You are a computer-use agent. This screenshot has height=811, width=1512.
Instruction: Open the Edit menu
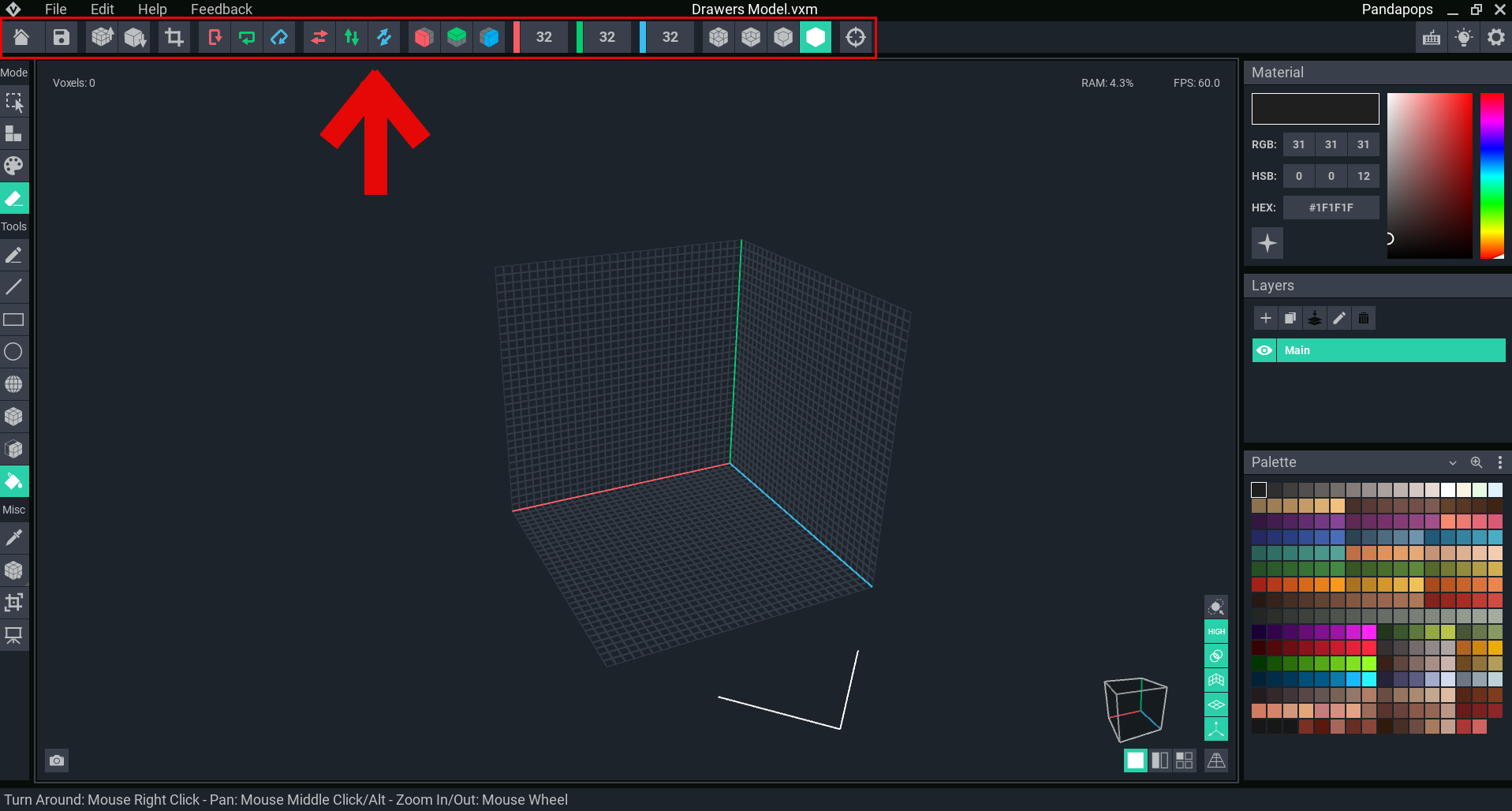[102, 9]
